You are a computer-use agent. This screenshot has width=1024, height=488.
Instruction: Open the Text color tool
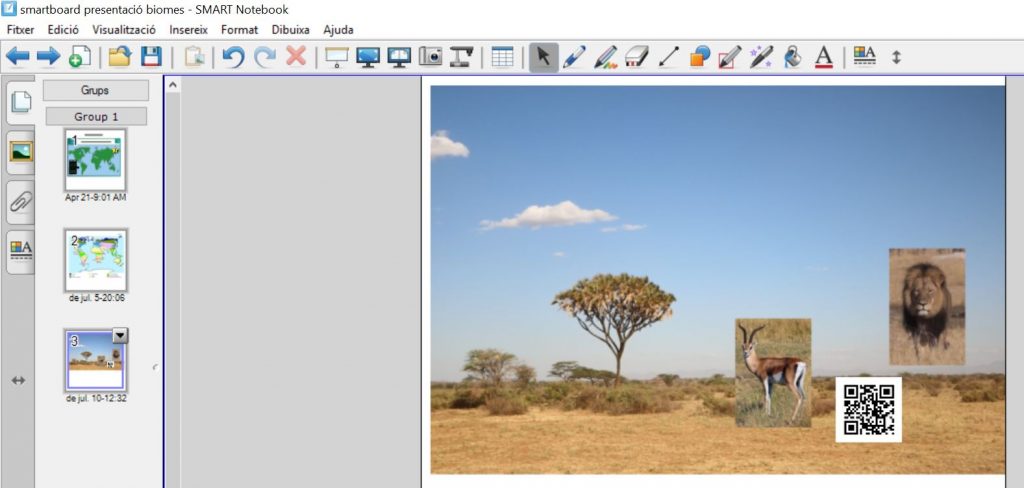coord(824,57)
